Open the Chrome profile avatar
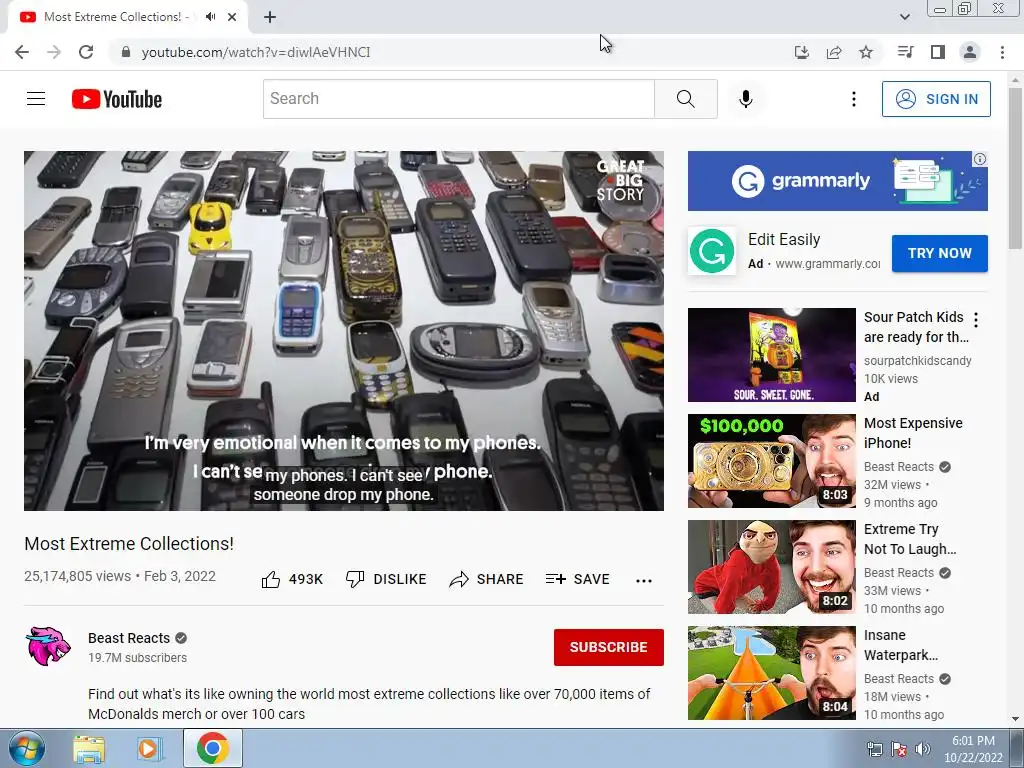This screenshot has height=768, width=1024. (970, 52)
